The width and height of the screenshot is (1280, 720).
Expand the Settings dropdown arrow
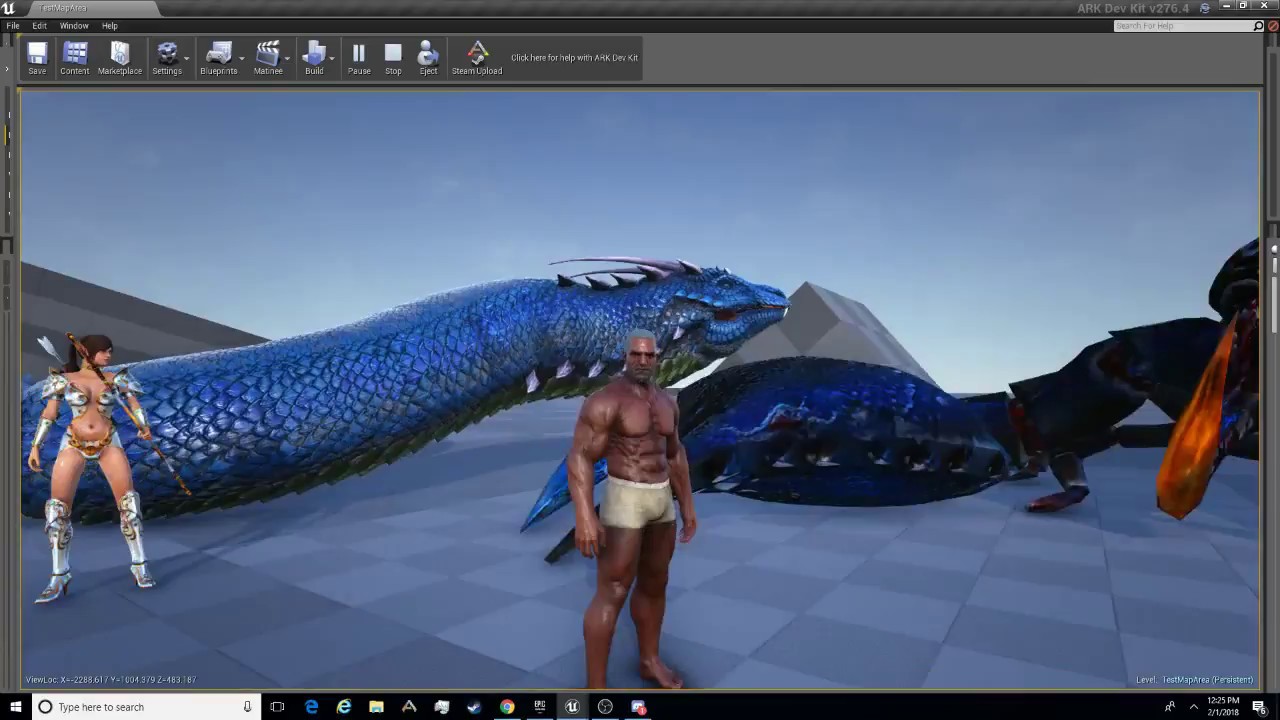click(x=187, y=58)
